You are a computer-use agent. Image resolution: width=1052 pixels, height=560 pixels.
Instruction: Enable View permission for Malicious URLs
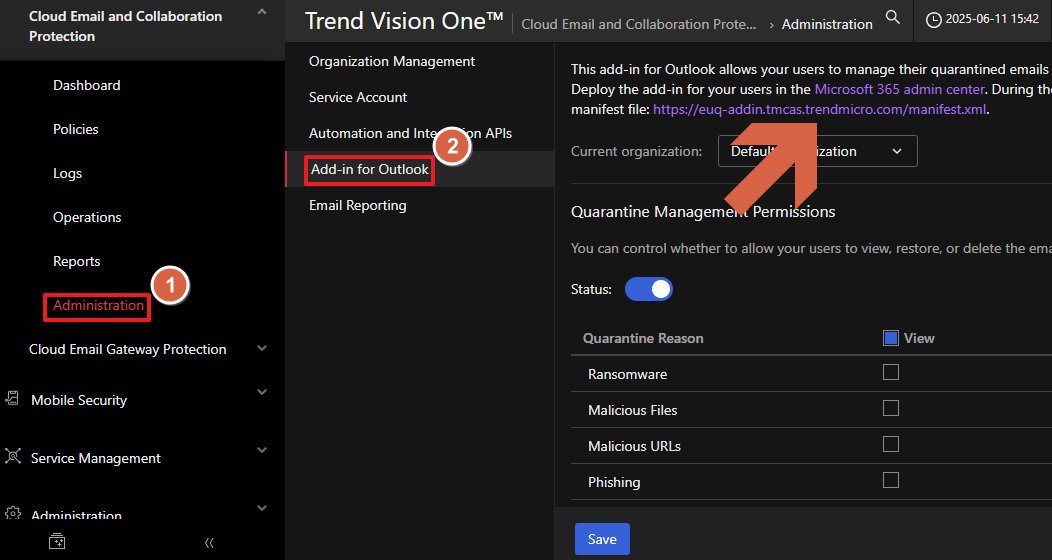click(891, 444)
